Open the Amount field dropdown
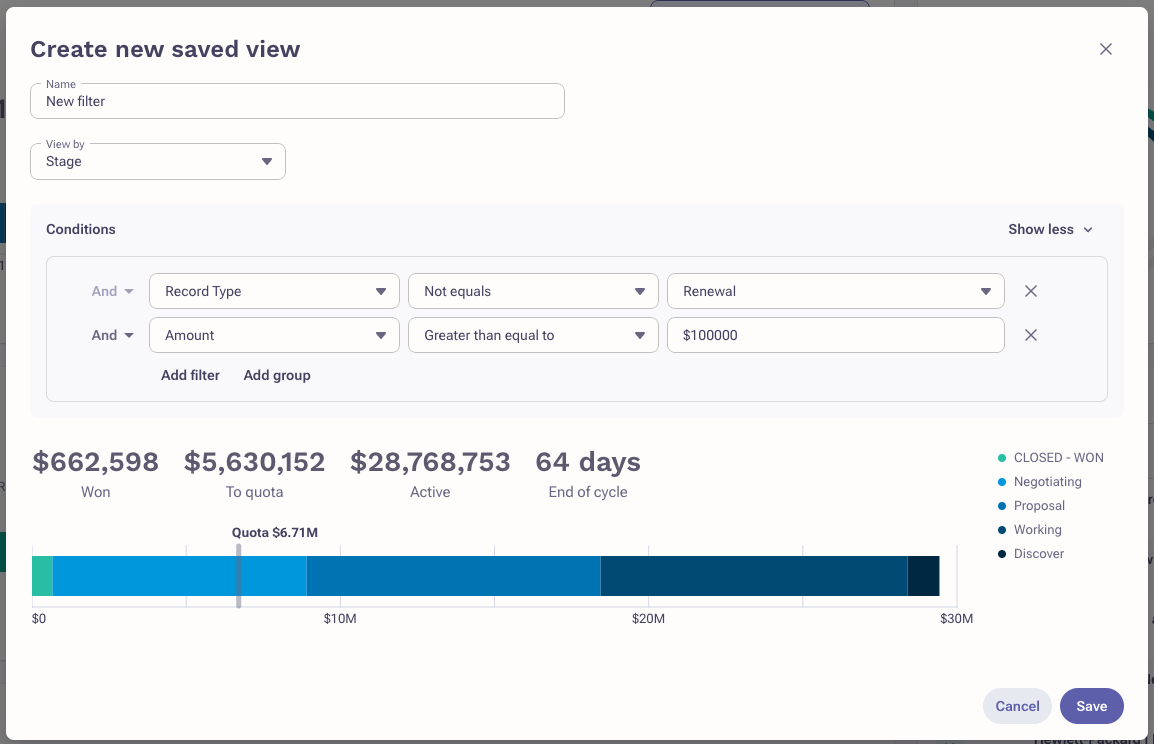Screen dimensions: 1154x744 pos(274,335)
